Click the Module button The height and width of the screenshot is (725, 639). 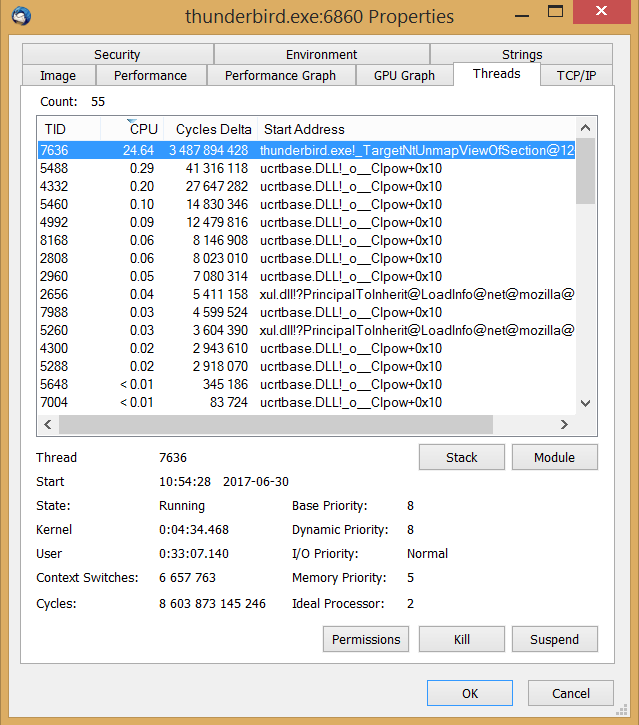[x=554, y=457]
